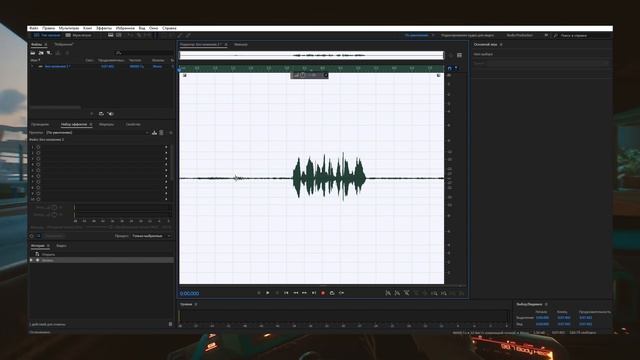
Task: Click the HUD volume adjustment knob
Action: pyautogui.click(x=303, y=75)
